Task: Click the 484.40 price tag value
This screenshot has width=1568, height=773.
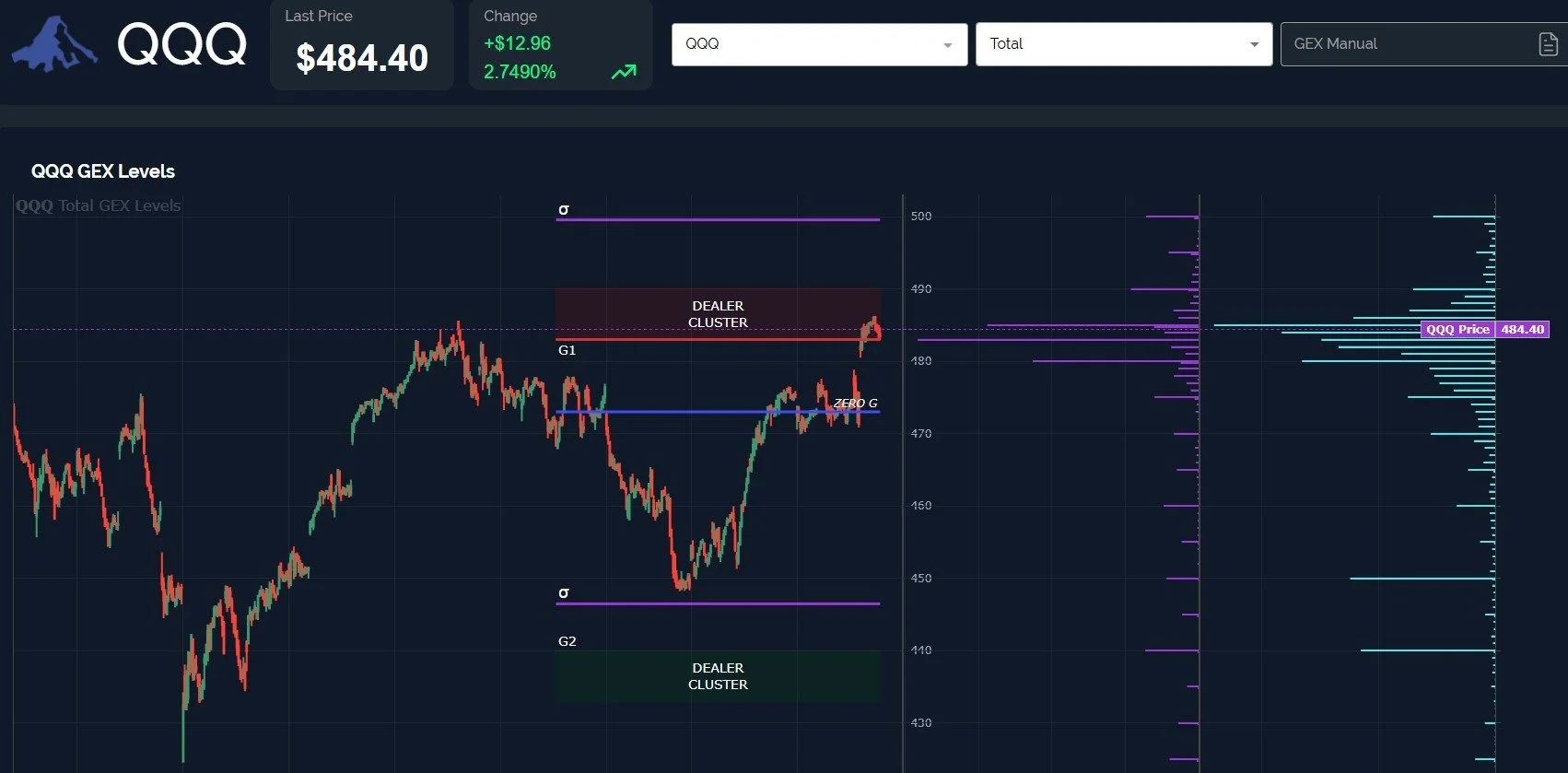Action: pos(1522,330)
